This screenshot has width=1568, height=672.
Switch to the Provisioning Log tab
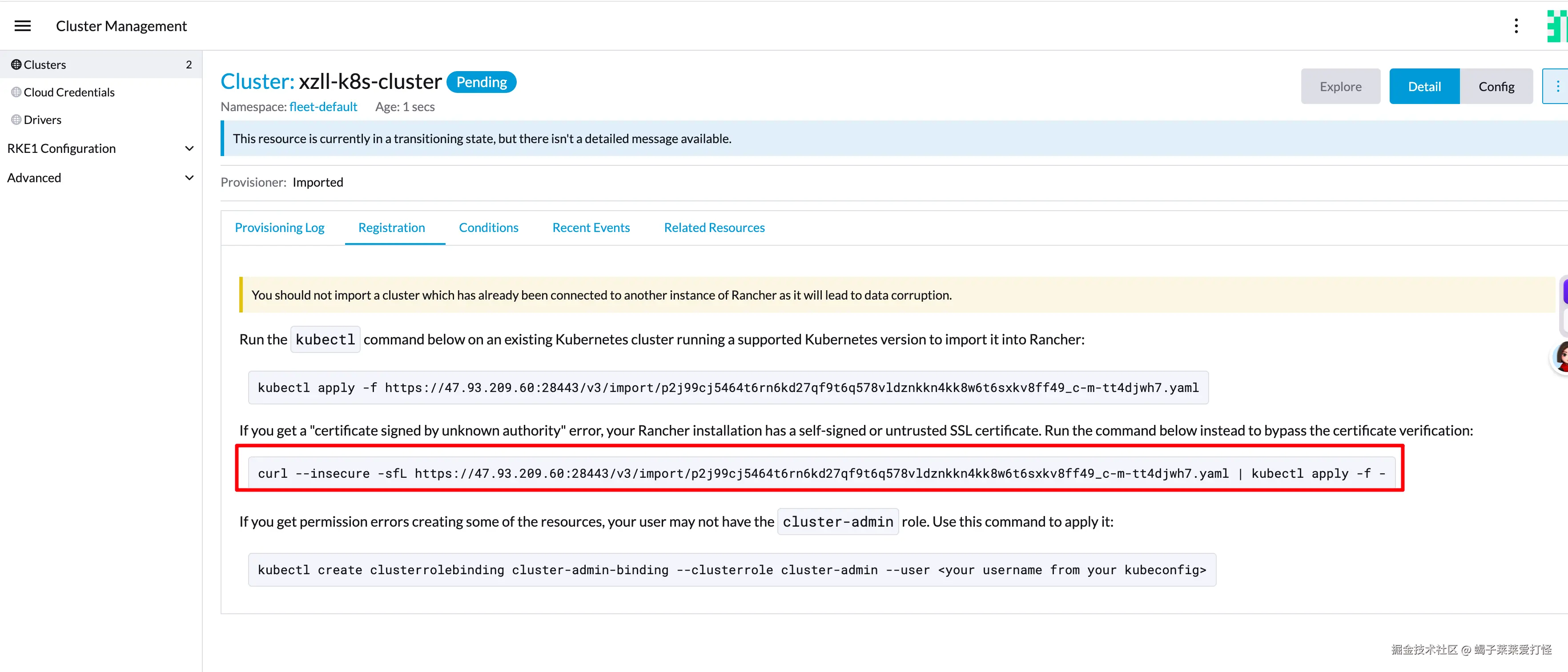click(x=279, y=228)
